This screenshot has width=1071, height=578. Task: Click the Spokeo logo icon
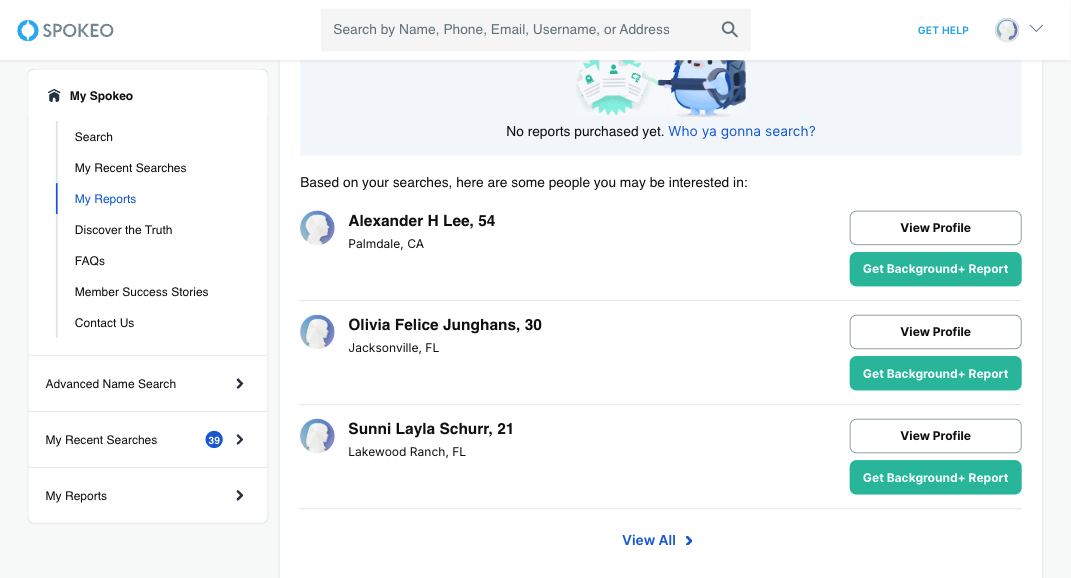pyautogui.click(x=28, y=31)
